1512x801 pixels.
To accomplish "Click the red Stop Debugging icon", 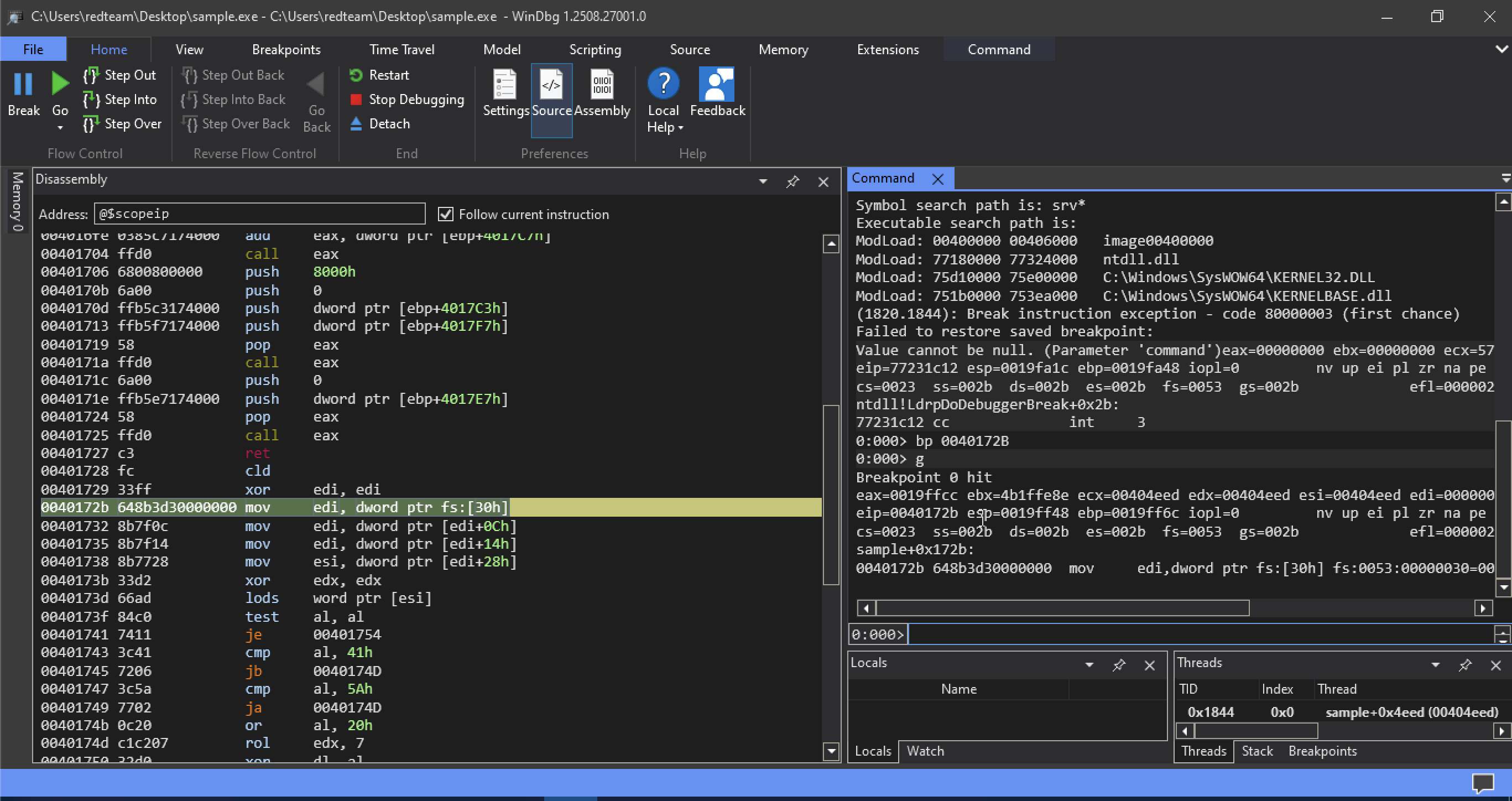I will (356, 100).
